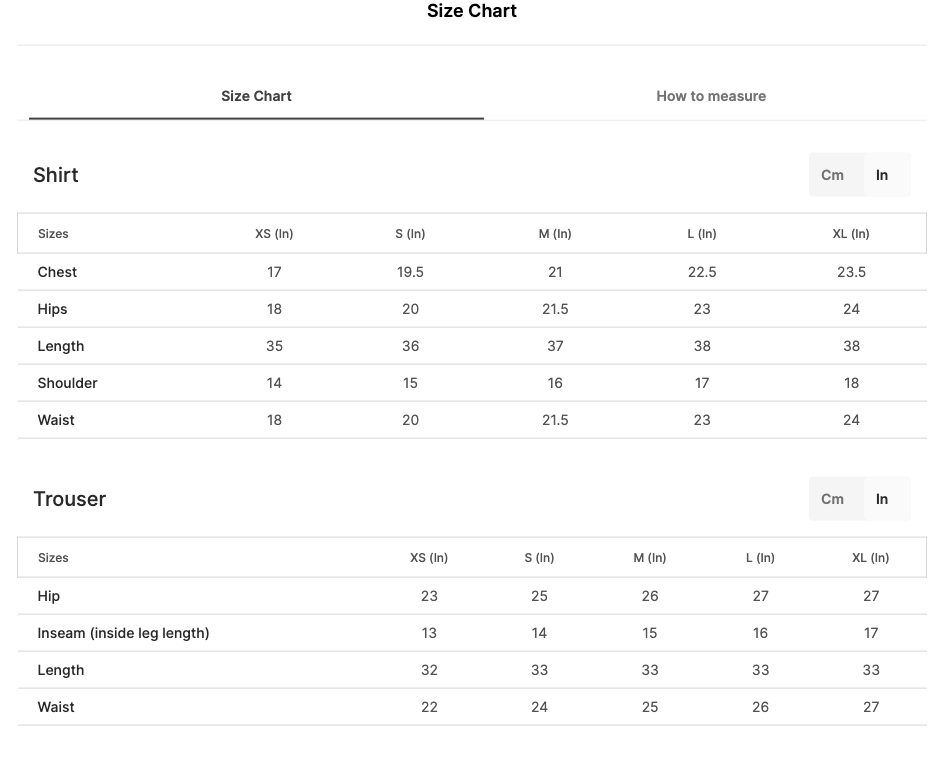This screenshot has width=946, height=770.
Task: Click the Trouser Length row label
Action: pos(61,670)
